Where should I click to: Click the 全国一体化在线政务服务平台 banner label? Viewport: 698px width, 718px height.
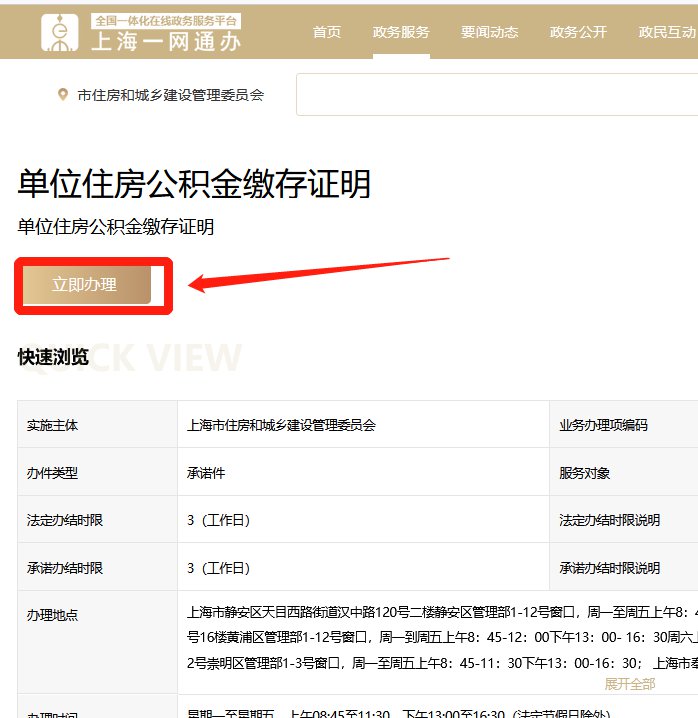coord(166,21)
